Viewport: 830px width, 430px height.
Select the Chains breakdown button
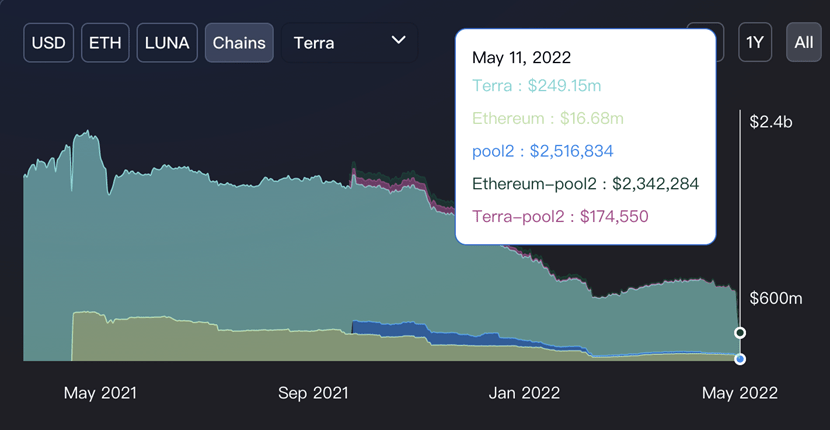coord(239,43)
